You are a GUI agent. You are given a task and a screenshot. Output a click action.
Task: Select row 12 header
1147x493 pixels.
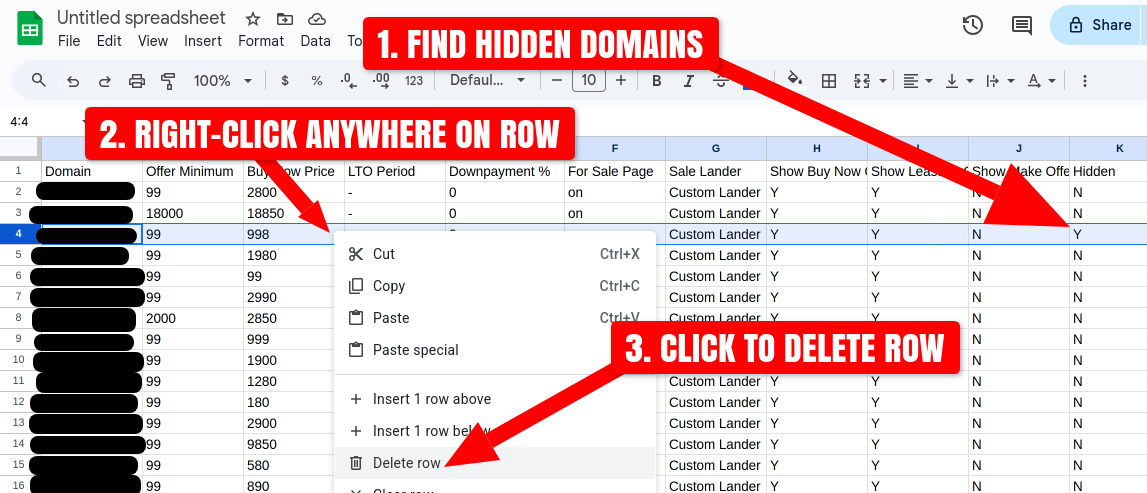(20, 402)
